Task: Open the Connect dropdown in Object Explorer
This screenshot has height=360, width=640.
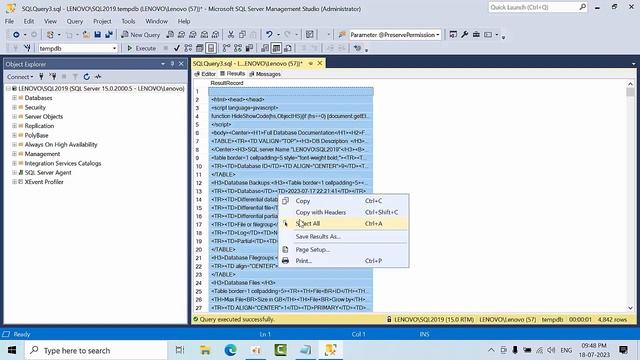Action: pos(20,77)
